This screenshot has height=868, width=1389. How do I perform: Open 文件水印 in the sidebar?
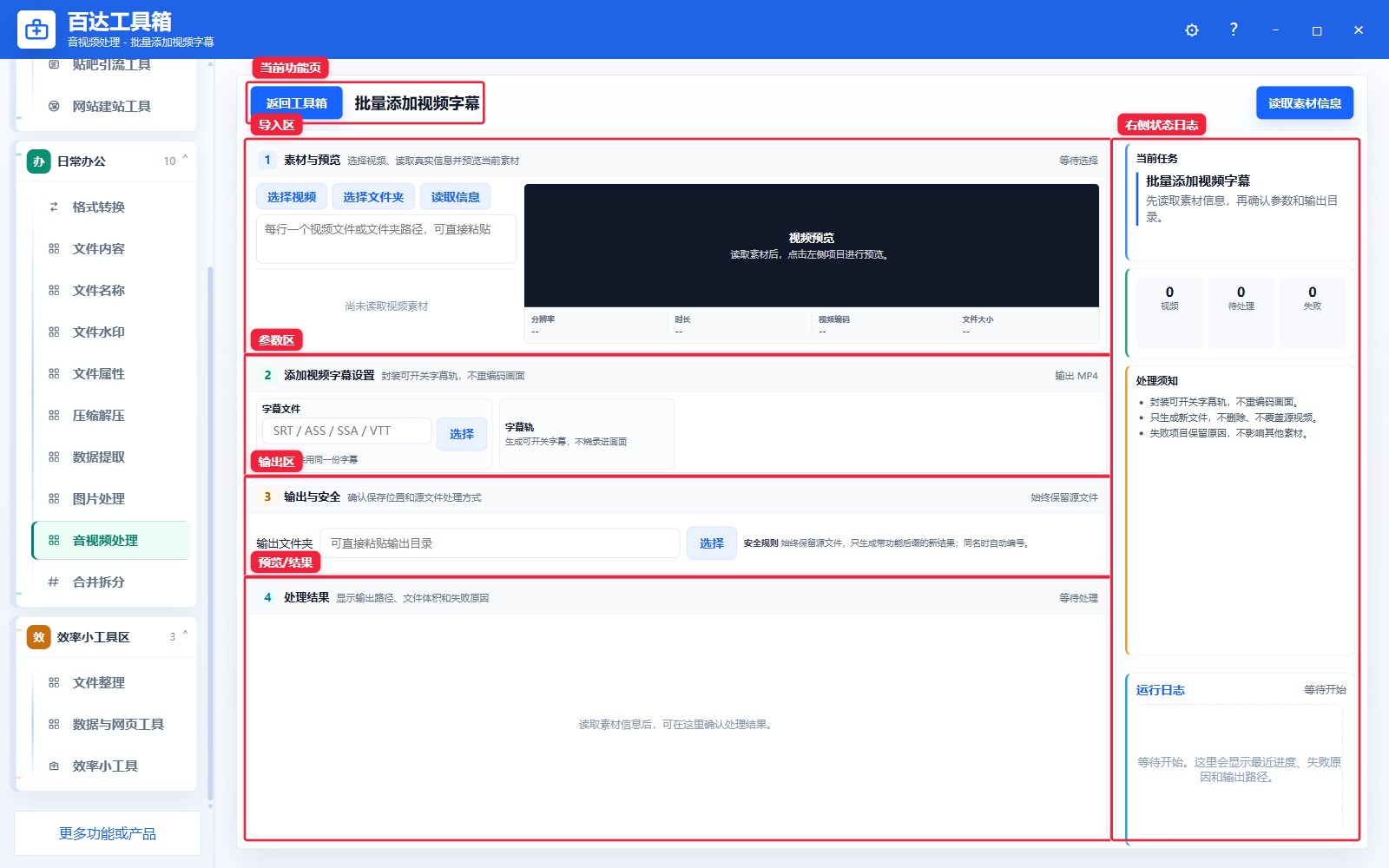click(x=111, y=332)
